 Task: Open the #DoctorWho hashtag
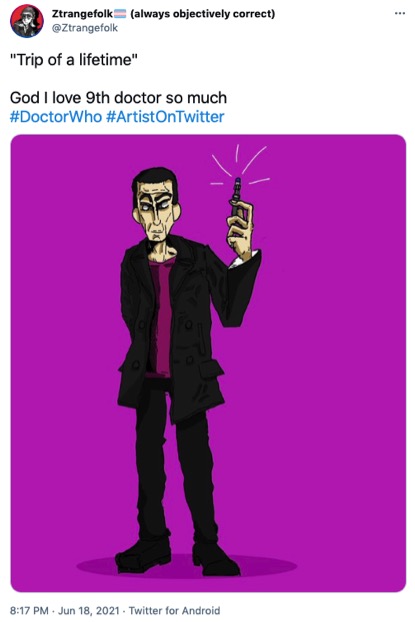(x=56, y=117)
